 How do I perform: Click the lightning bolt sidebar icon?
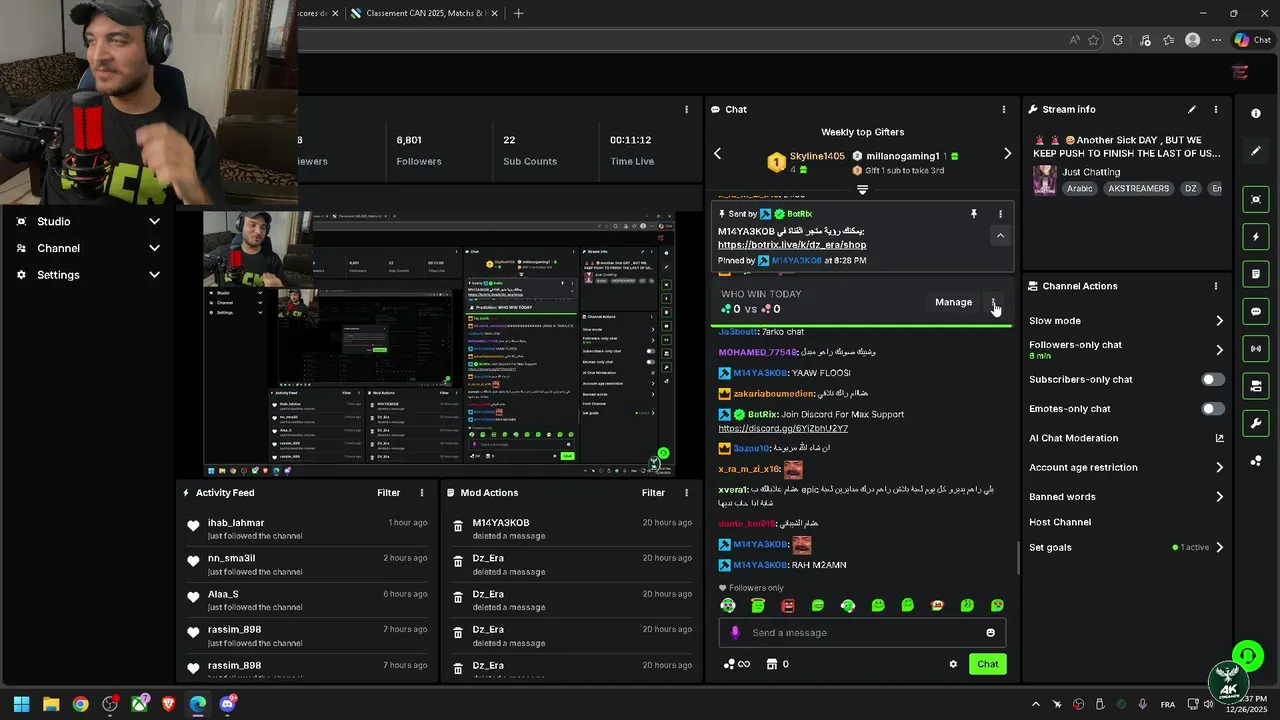[1256, 237]
